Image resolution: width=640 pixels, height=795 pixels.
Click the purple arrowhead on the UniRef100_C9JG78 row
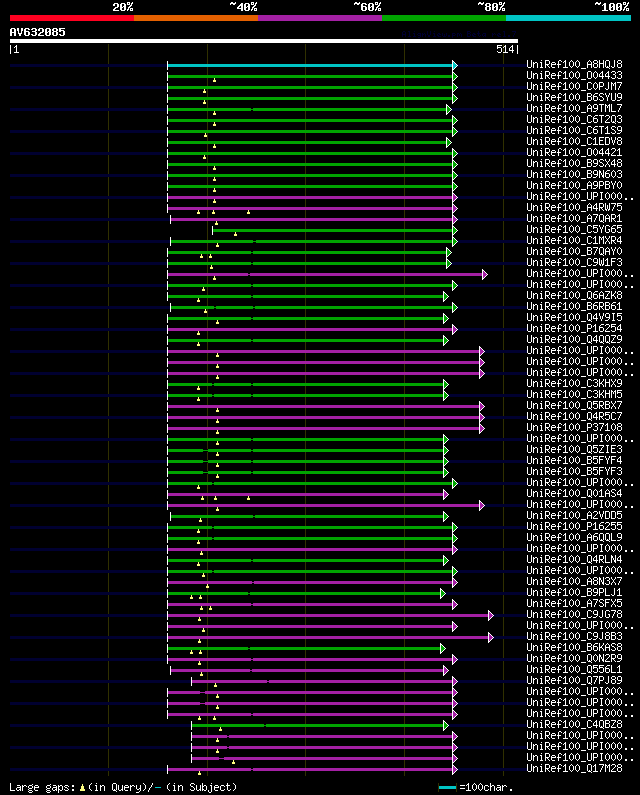tap(491, 616)
